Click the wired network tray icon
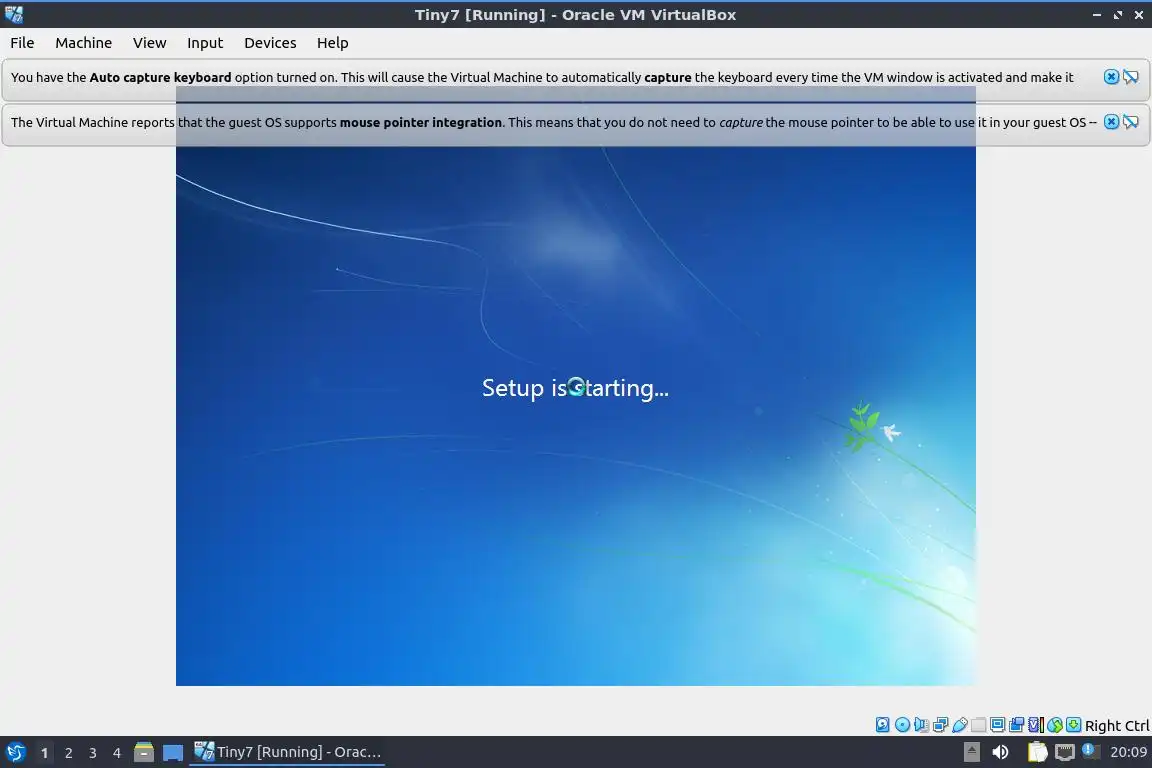This screenshot has height=768, width=1152. (x=1065, y=752)
